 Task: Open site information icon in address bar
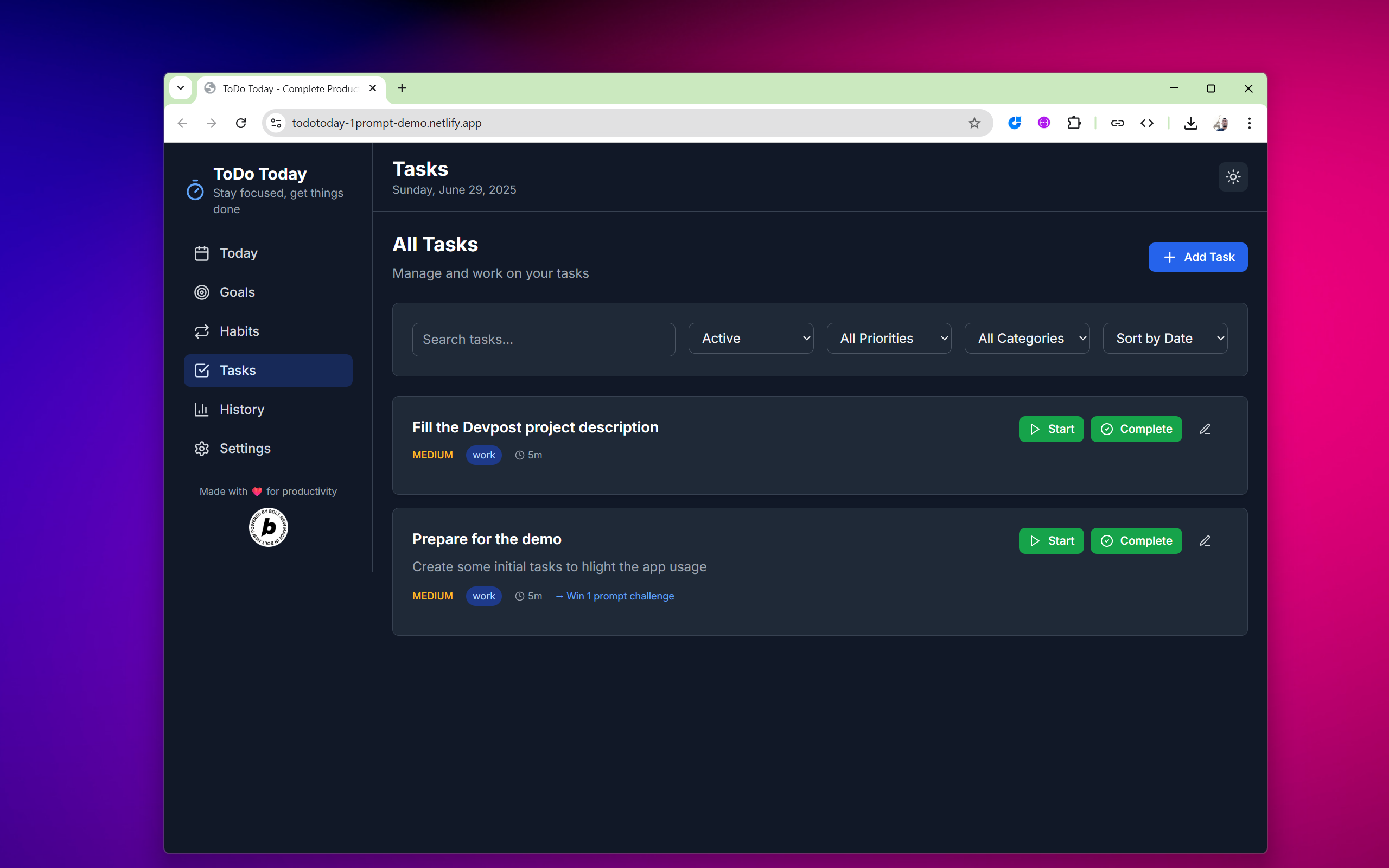(276, 123)
